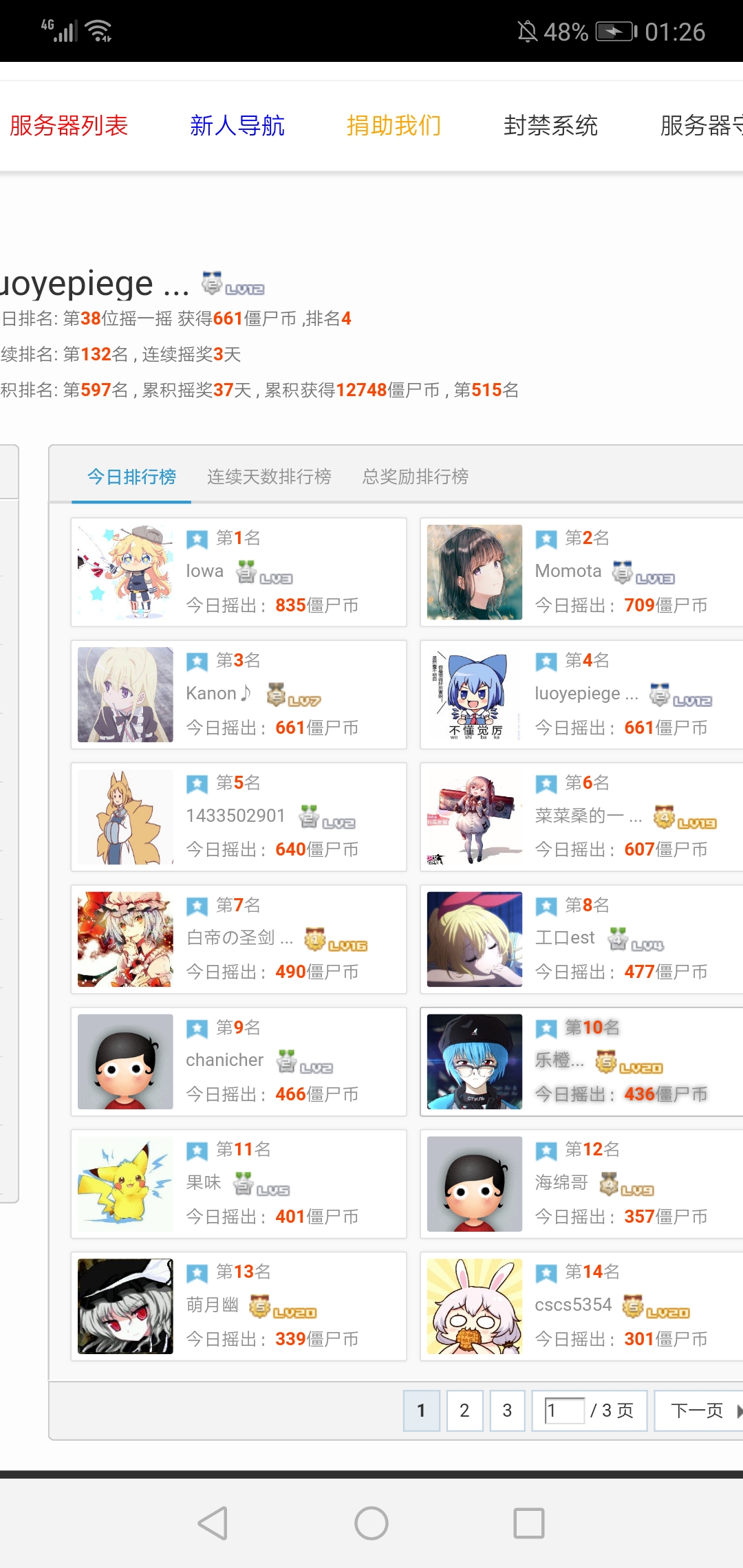
Task: Click the star rank icon for 第1名
Action: (x=197, y=538)
